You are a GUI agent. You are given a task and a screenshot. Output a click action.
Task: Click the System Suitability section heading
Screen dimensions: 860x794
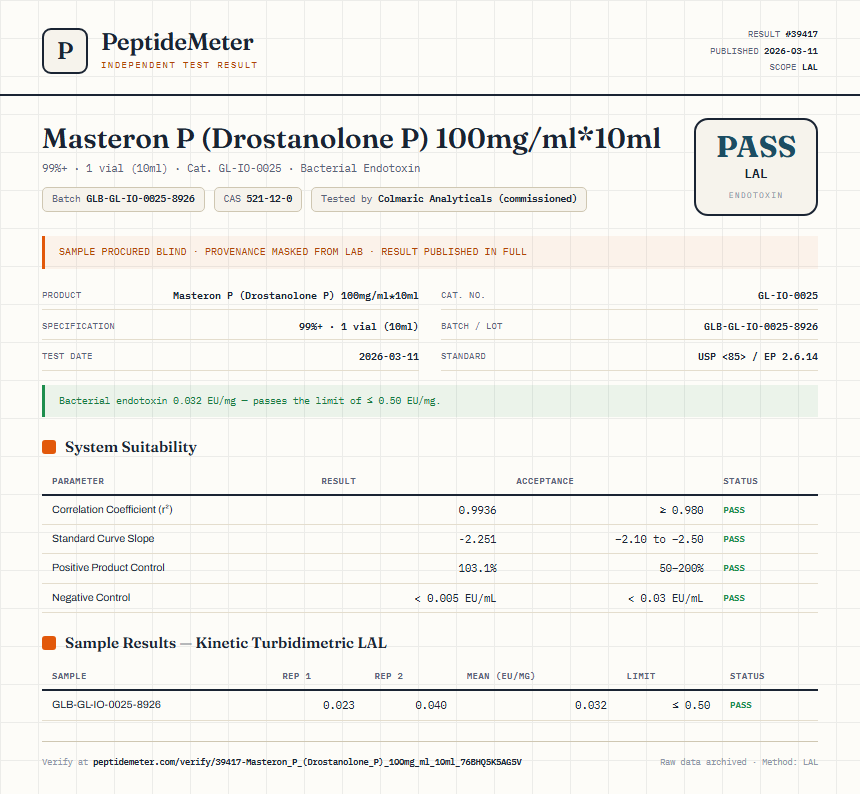click(131, 447)
